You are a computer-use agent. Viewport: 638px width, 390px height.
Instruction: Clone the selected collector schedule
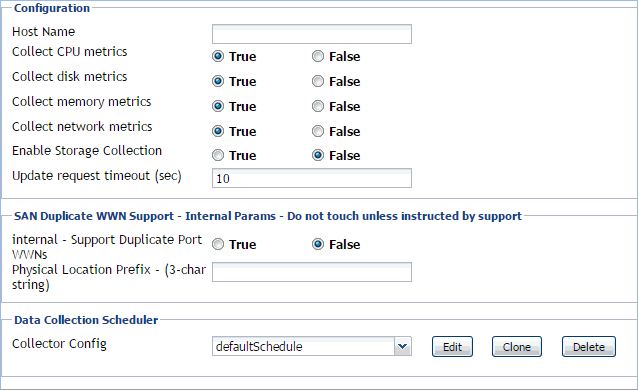click(x=517, y=346)
